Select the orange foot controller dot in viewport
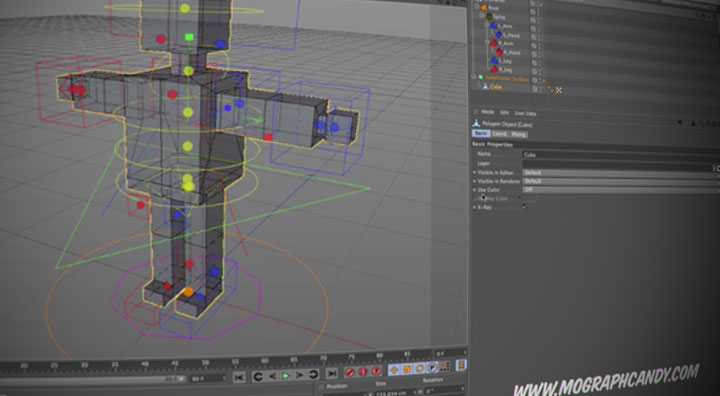Viewport: 720px width, 396px height. click(x=188, y=292)
